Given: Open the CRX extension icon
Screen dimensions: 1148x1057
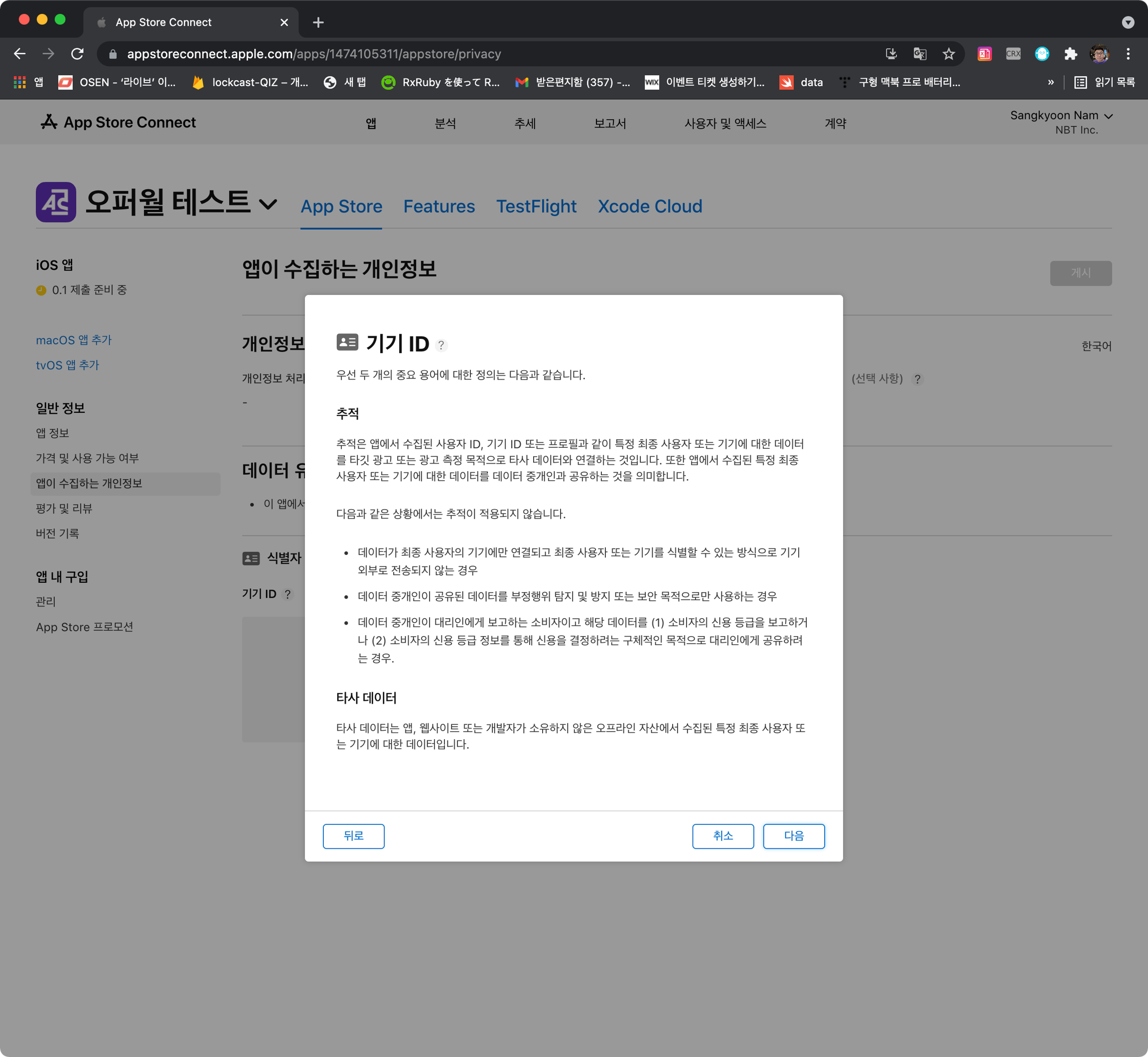Looking at the screenshot, I should (1013, 54).
